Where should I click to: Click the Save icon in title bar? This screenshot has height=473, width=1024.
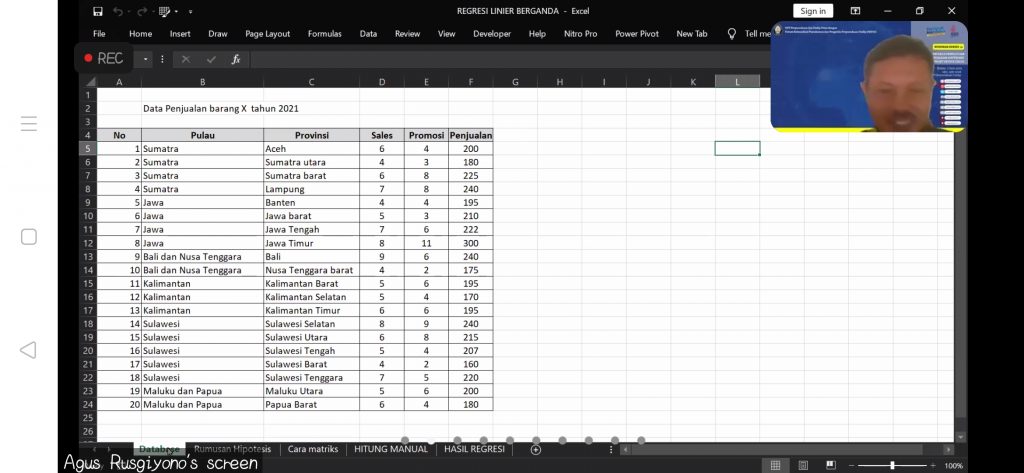[98, 11]
